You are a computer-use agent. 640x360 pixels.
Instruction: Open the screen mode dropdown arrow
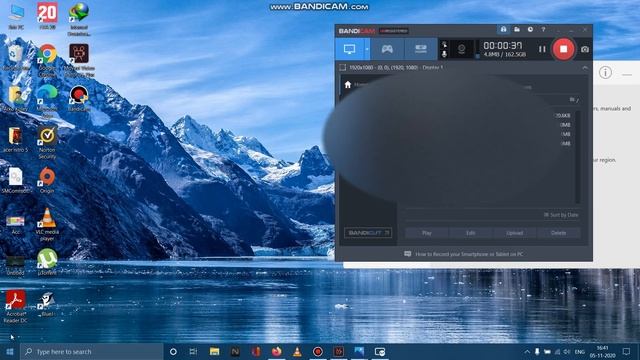[367, 49]
